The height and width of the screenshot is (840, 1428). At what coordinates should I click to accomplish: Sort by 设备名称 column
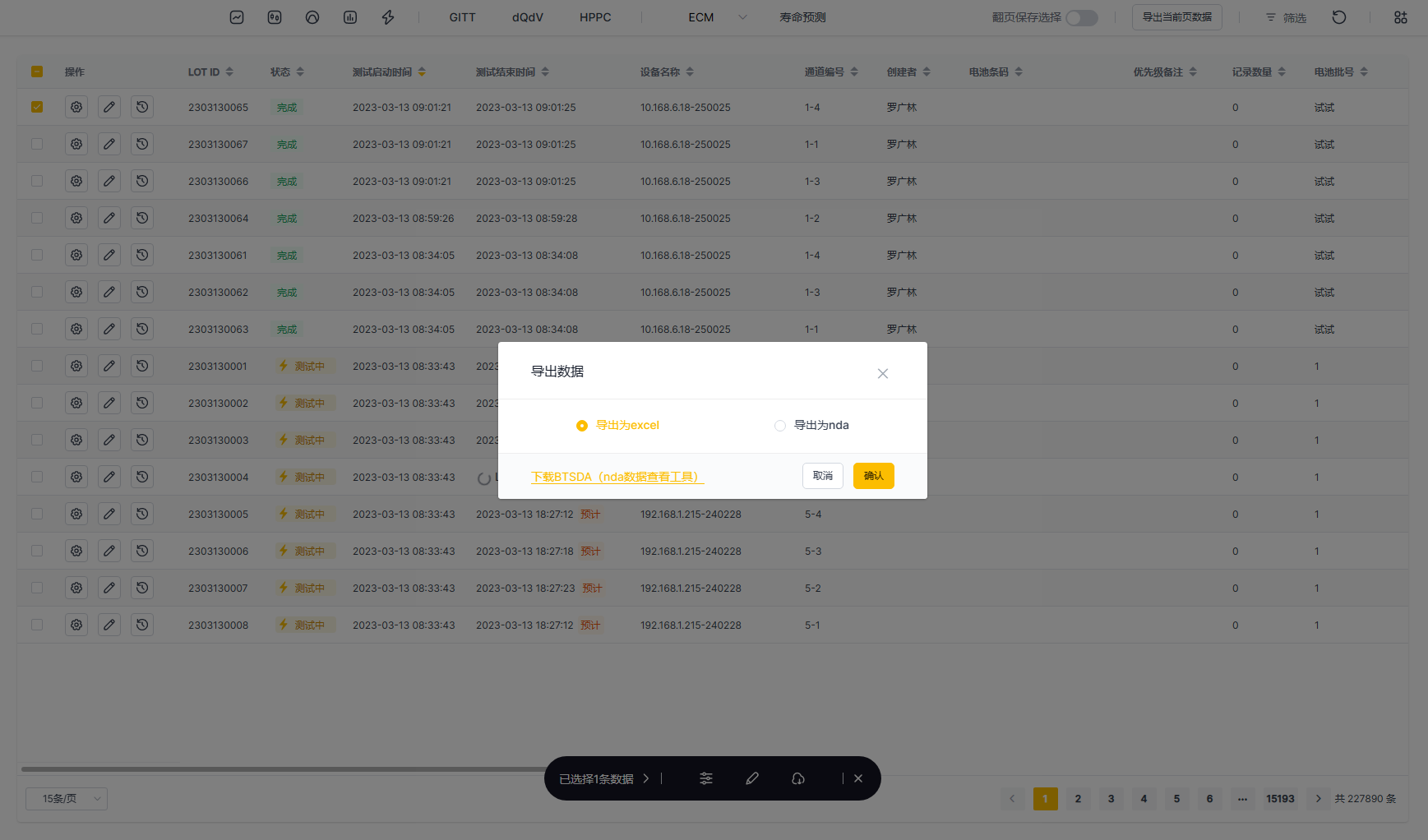click(x=690, y=72)
